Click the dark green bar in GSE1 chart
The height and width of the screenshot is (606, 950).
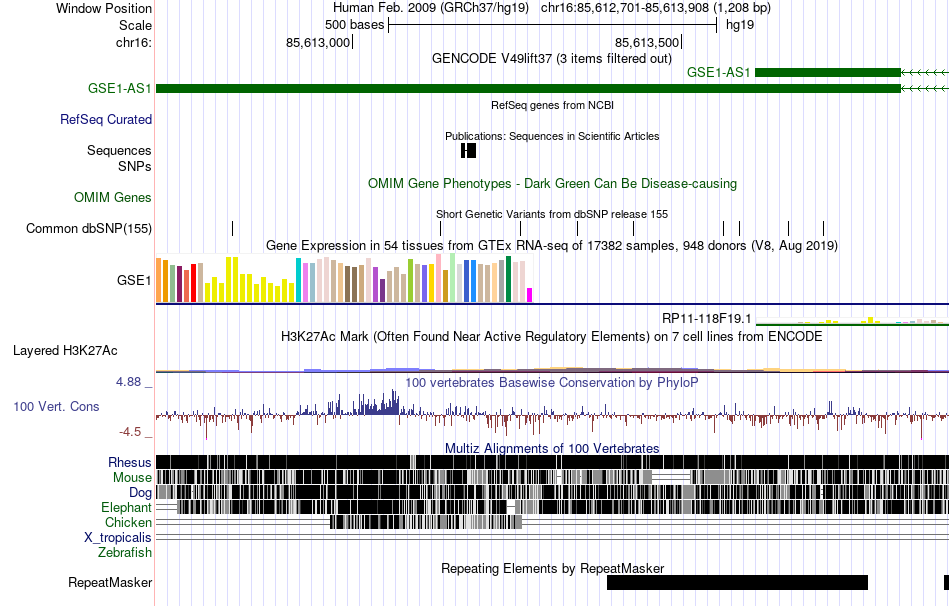click(508, 279)
